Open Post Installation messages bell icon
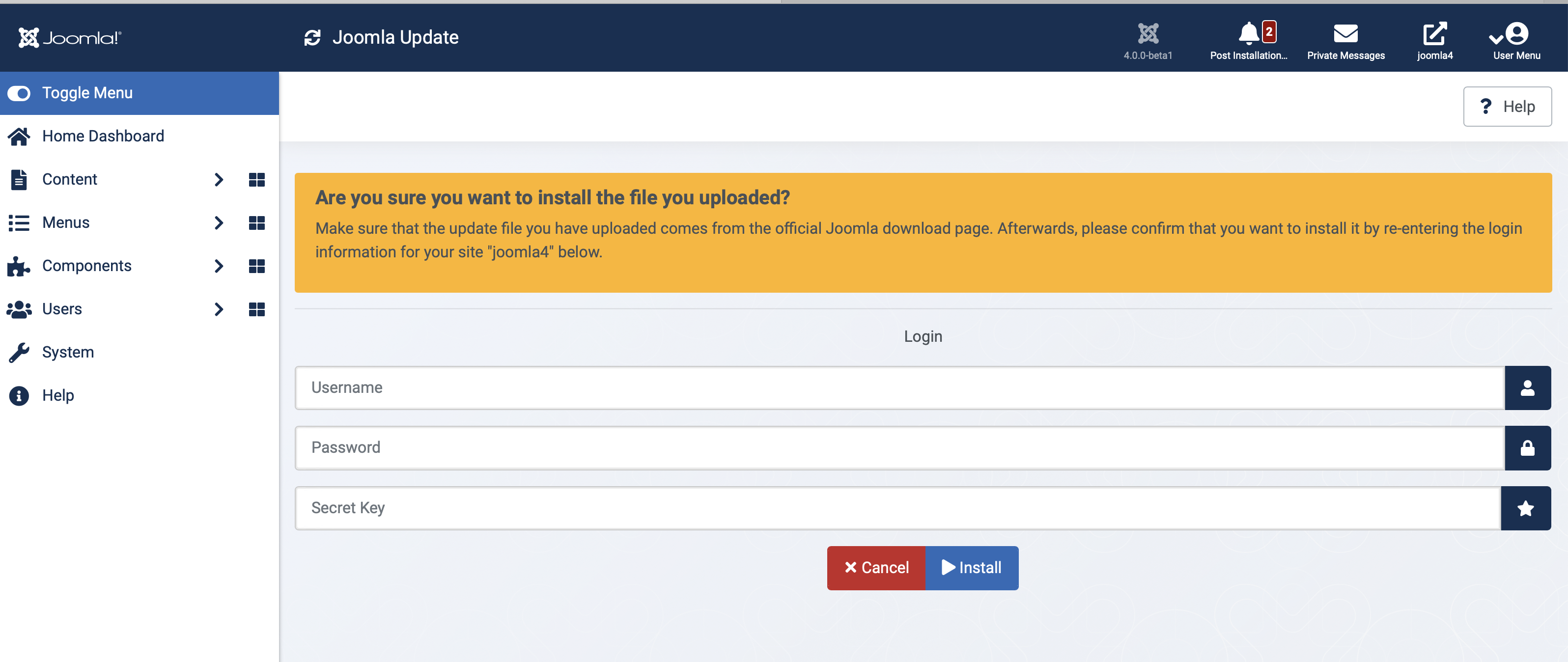1568x662 pixels. coord(1248,33)
